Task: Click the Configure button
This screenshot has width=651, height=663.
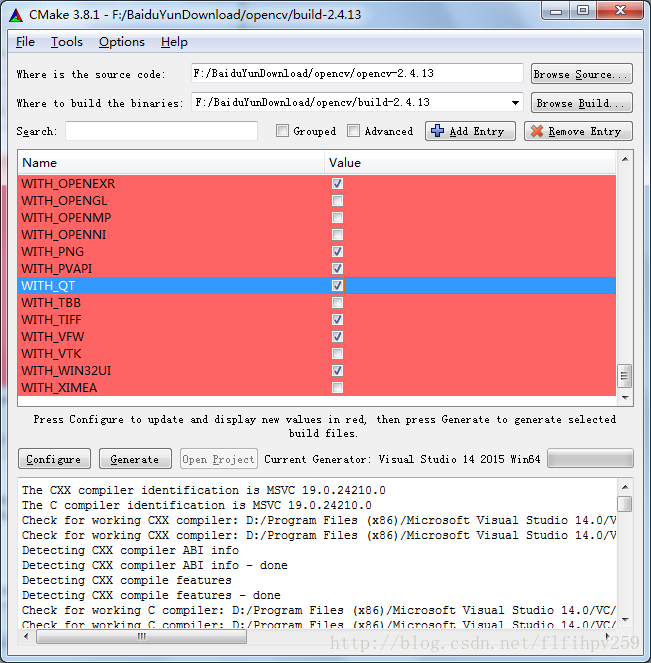Action: click(x=54, y=459)
